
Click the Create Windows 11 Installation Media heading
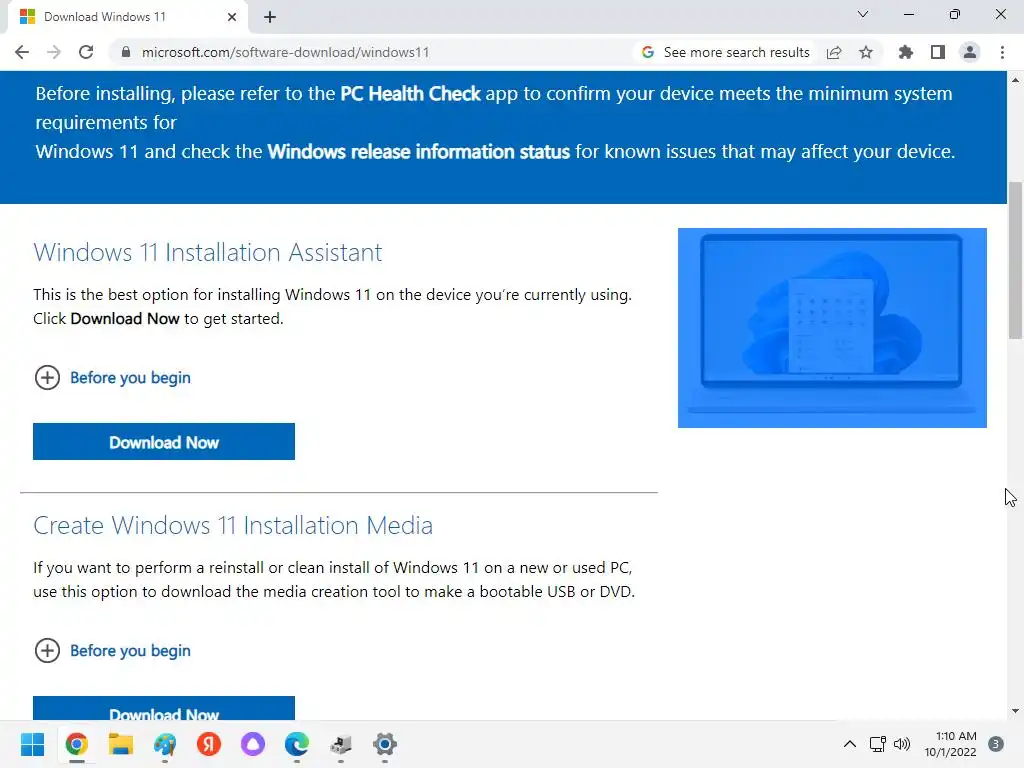point(233,525)
